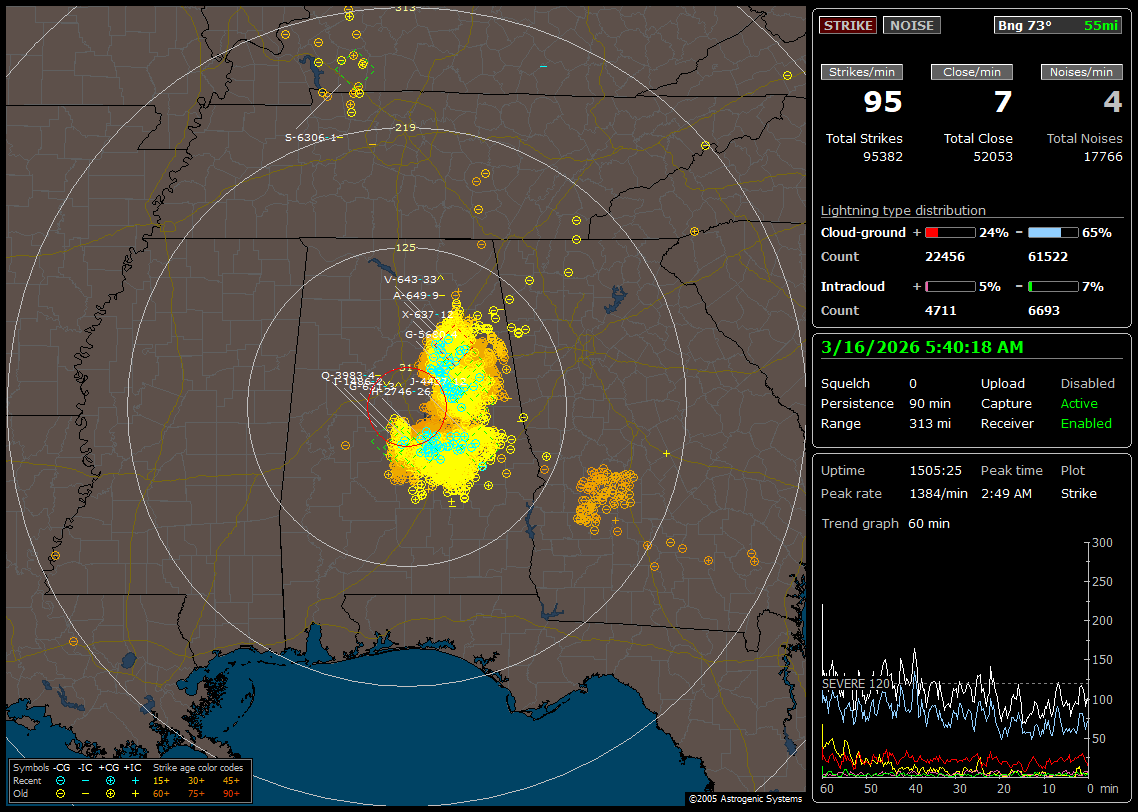Click the recent +CG symbol in legend
Image resolution: width=1138 pixels, height=812 pixels.
click(x=110, y=780)
